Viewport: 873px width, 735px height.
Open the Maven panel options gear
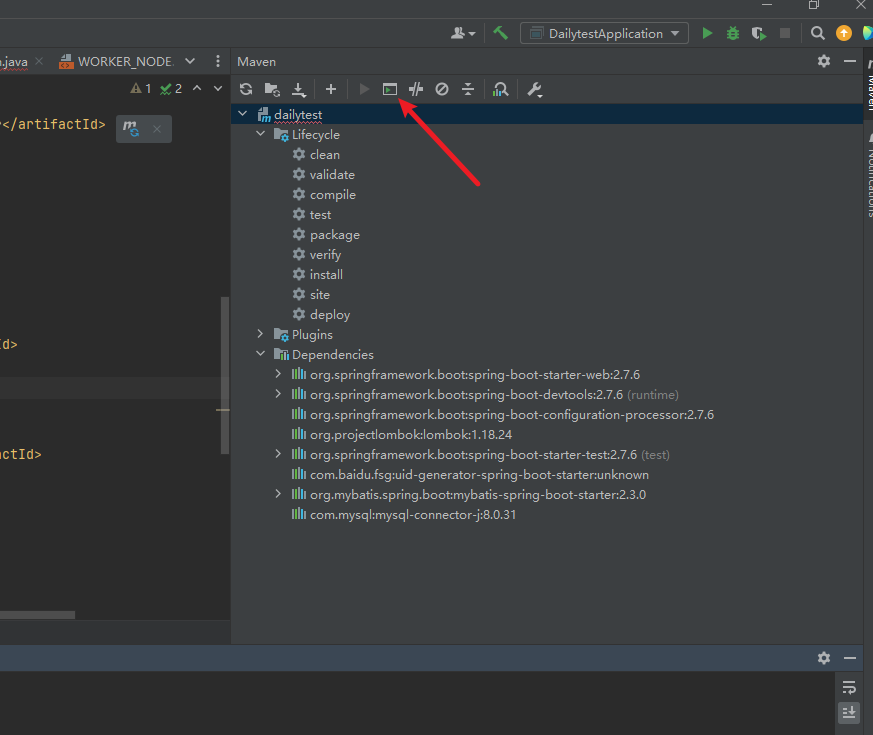[x=824, y=61]
